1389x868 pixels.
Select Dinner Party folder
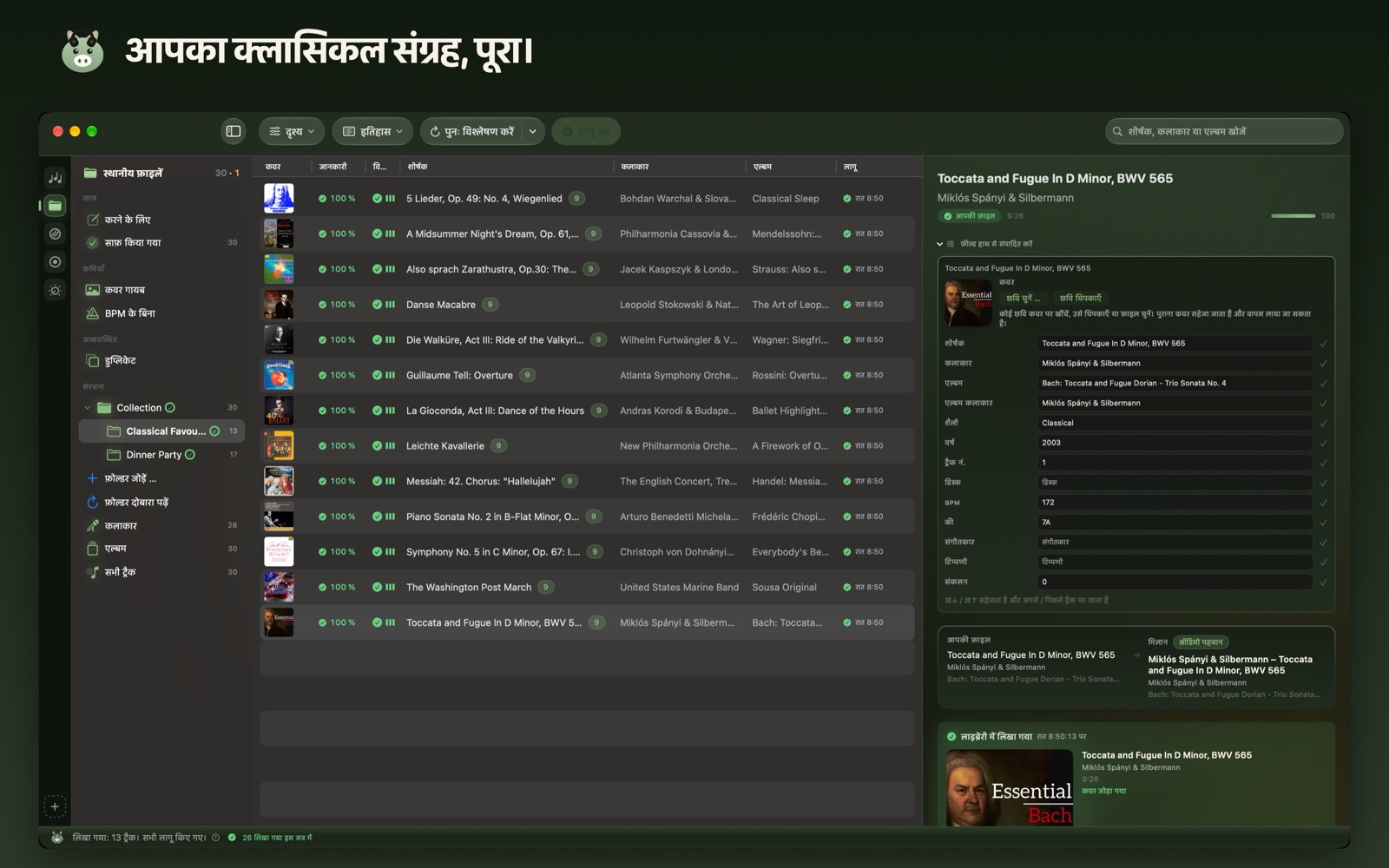tap(161, 455)
